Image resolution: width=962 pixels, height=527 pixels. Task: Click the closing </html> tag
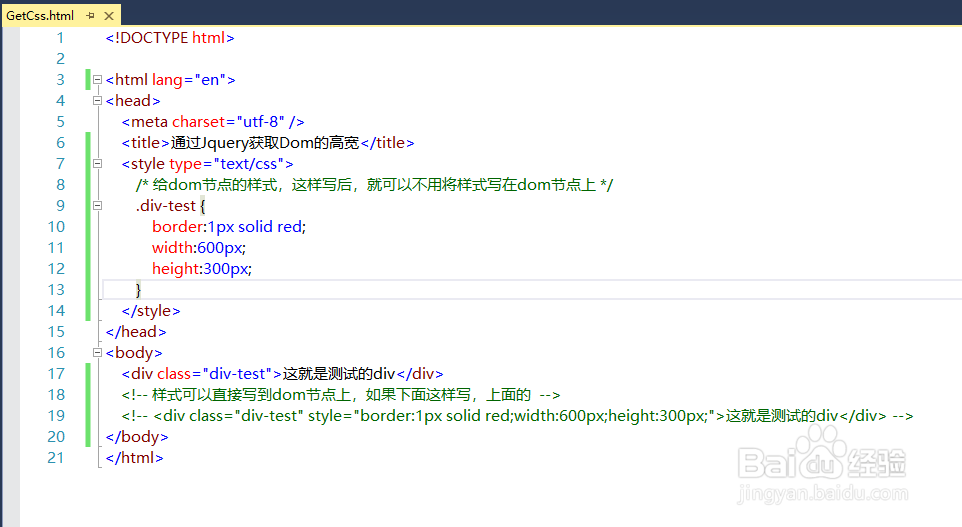pos(134,458)
